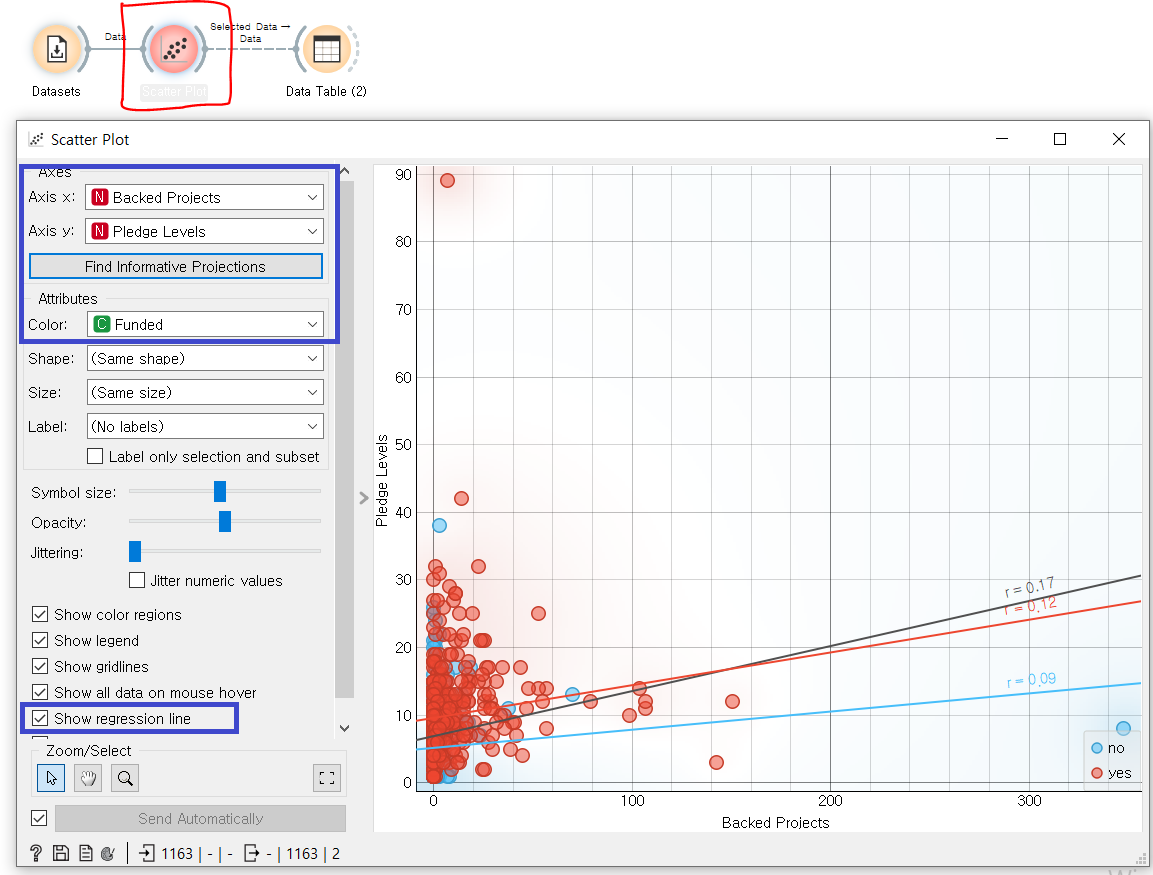This screenshot has width=1153, height=875.
Task: Expand the plot with the side chevron
Action: (x=363, y=498)
